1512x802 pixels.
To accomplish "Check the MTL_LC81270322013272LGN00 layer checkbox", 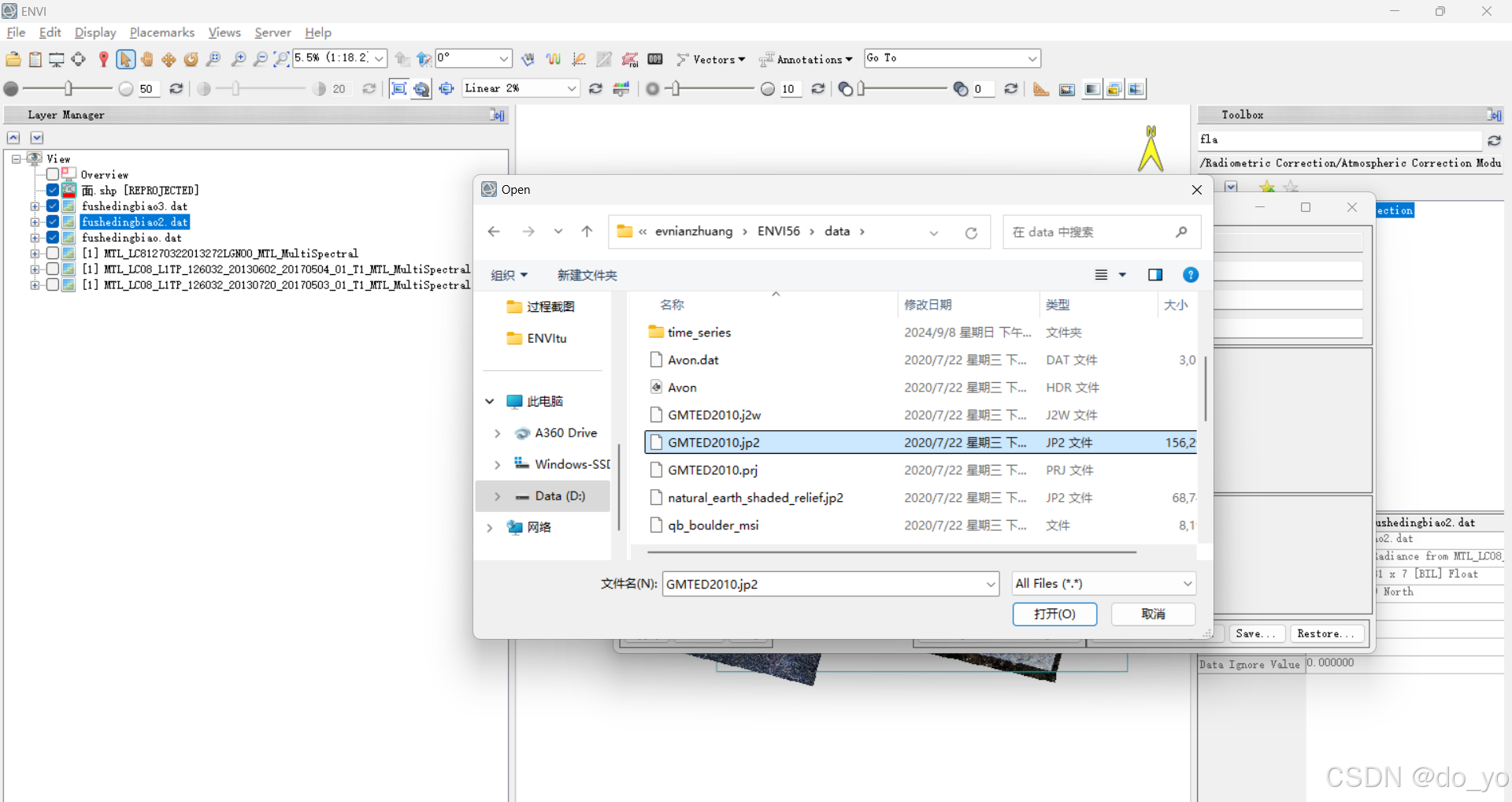I will point(53,253).
